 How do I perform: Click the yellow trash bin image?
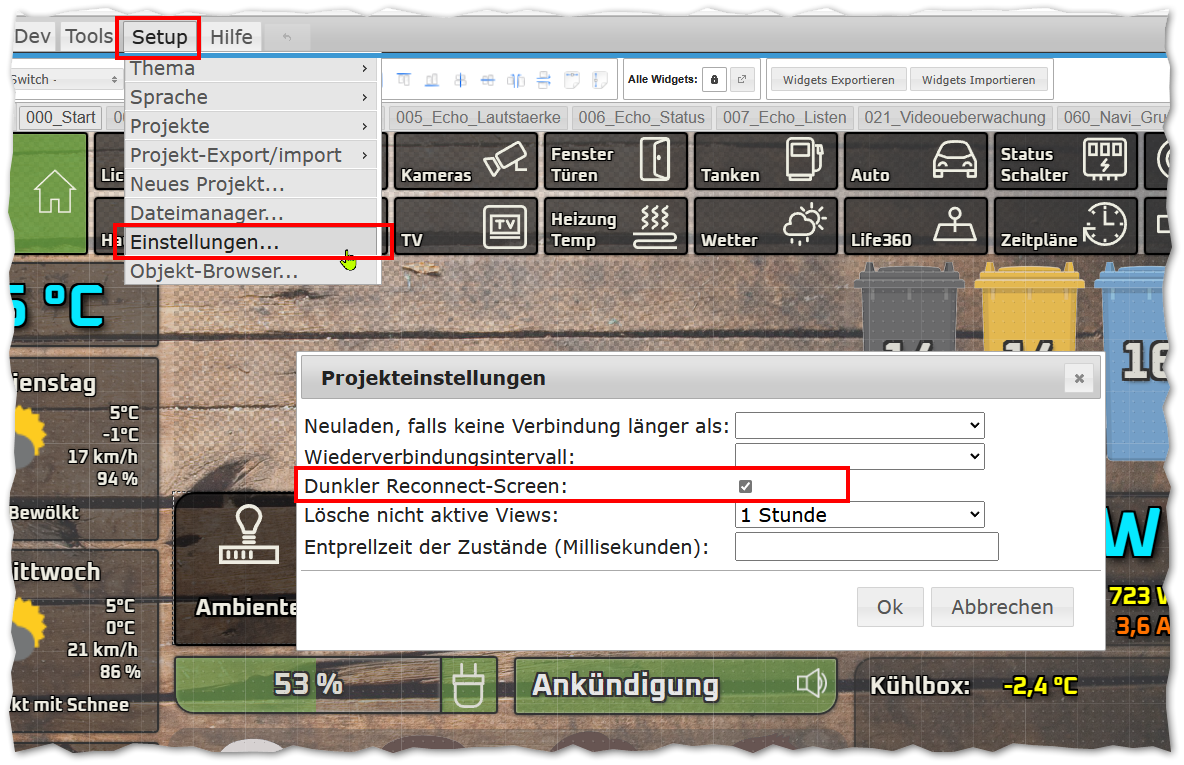(x=1029, y=307)
